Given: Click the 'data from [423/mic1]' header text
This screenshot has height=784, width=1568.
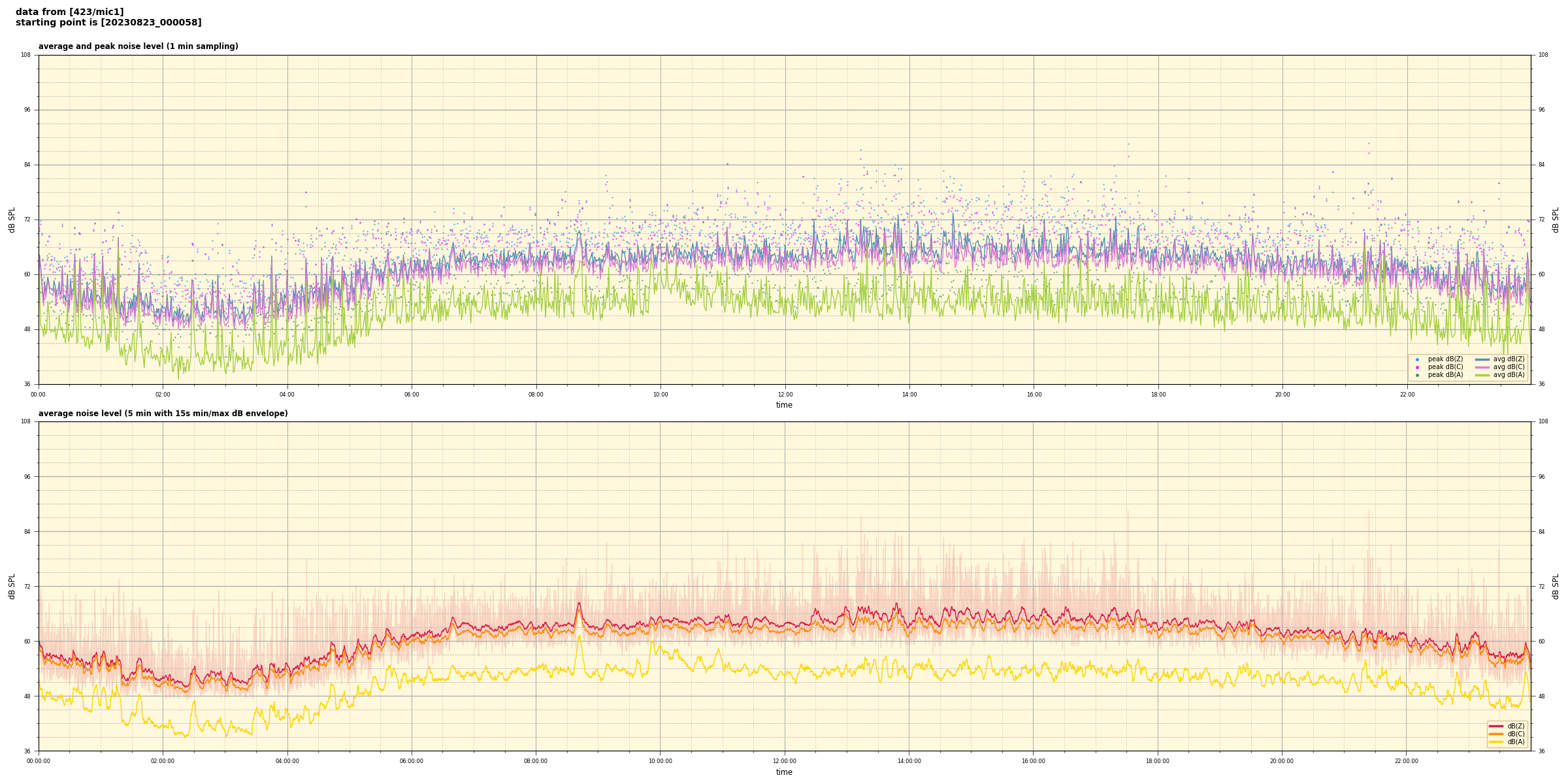Looking at the screenshot, I should click(69, 12).
